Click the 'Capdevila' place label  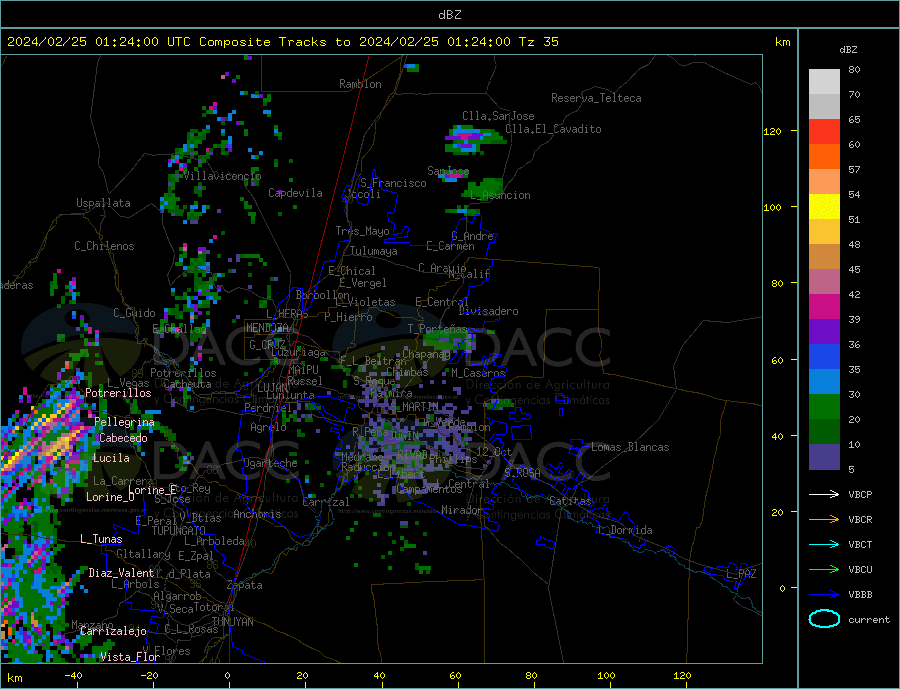point(295,193)
